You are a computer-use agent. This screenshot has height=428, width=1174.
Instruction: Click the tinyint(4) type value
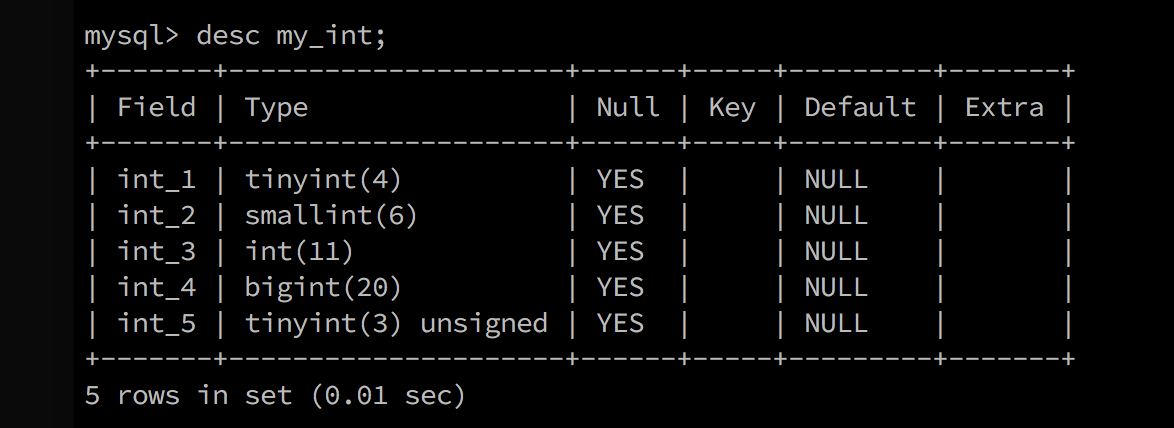click(x=323, y=180)
